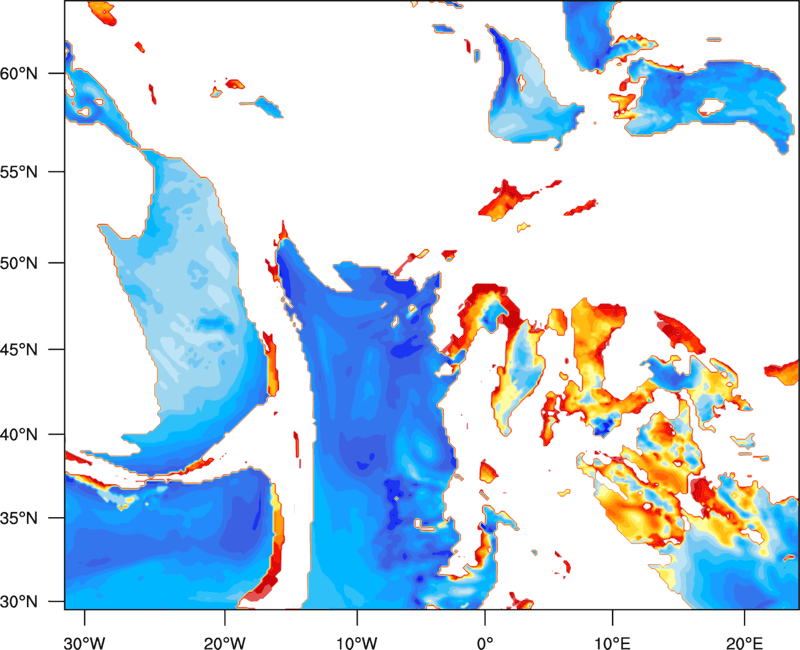Click the 50°N latitude label
This screenshot has width=800, height=650.
point(19,263)
